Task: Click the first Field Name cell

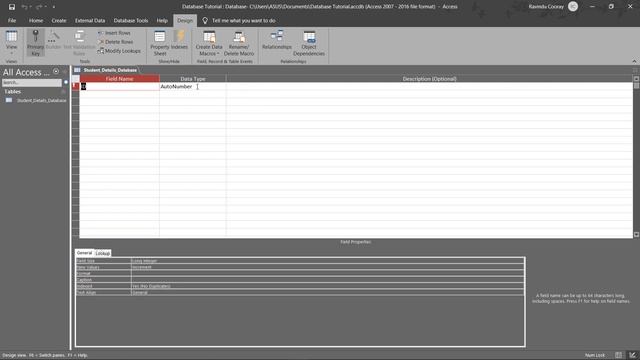Action: (x=120, y=87)
